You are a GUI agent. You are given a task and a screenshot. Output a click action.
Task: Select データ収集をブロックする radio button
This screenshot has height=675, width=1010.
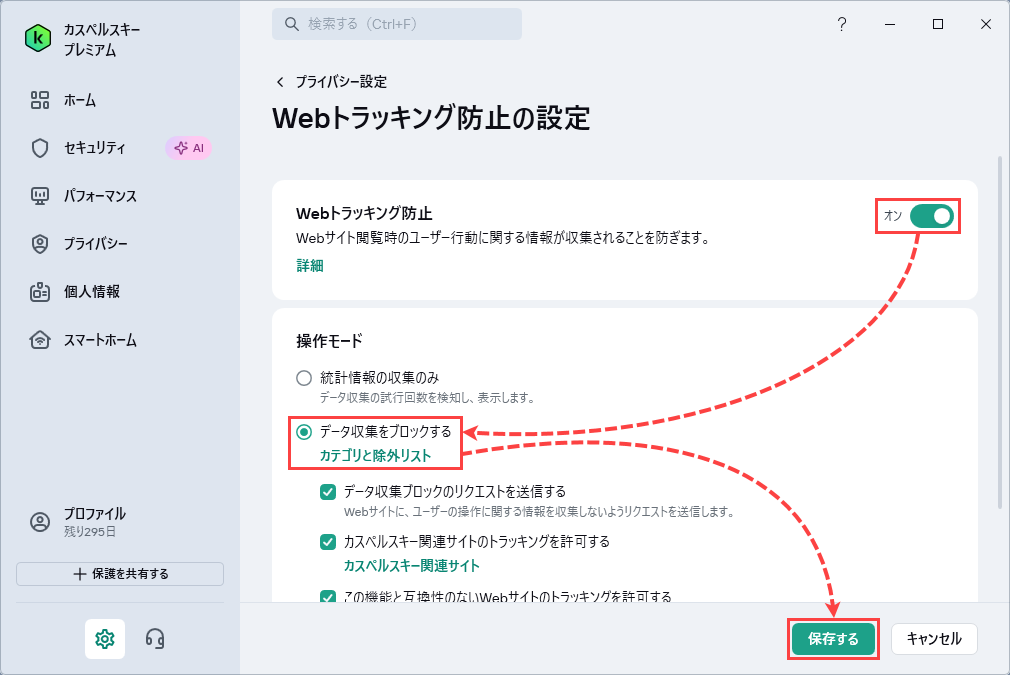(x=304, y=432)
